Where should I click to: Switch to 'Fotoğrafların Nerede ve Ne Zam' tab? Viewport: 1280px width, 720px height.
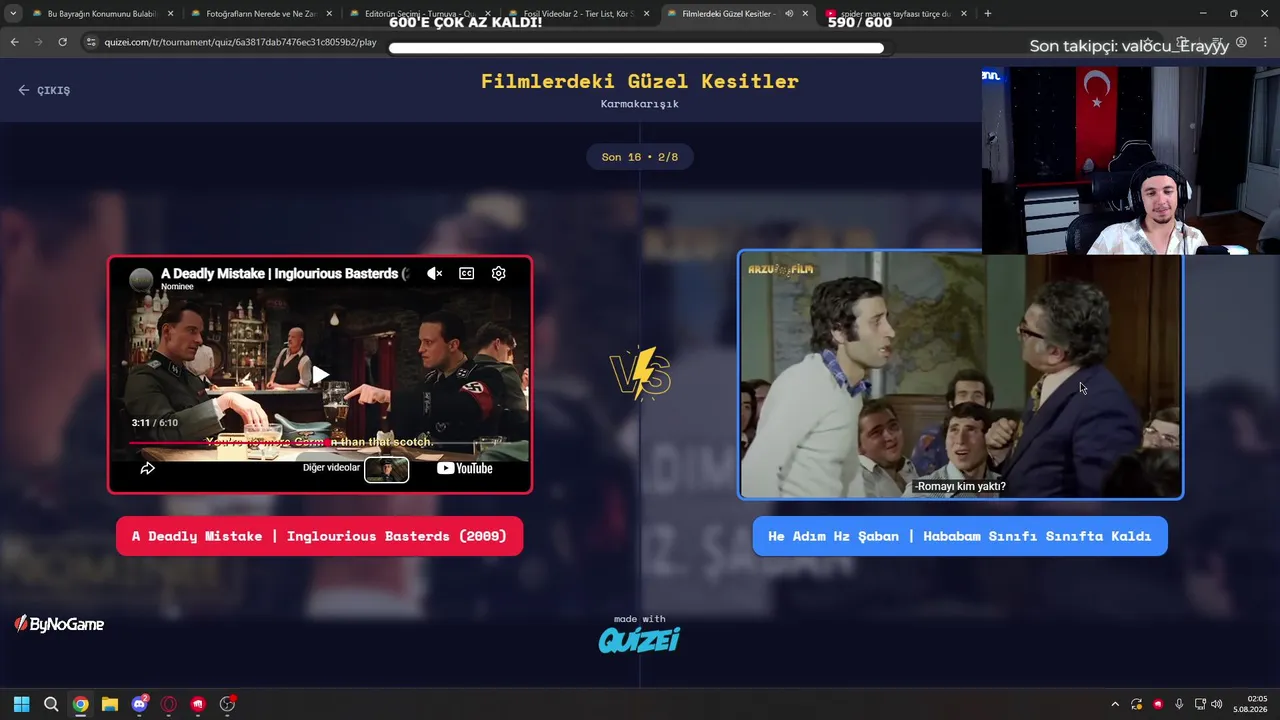[260, 14]
